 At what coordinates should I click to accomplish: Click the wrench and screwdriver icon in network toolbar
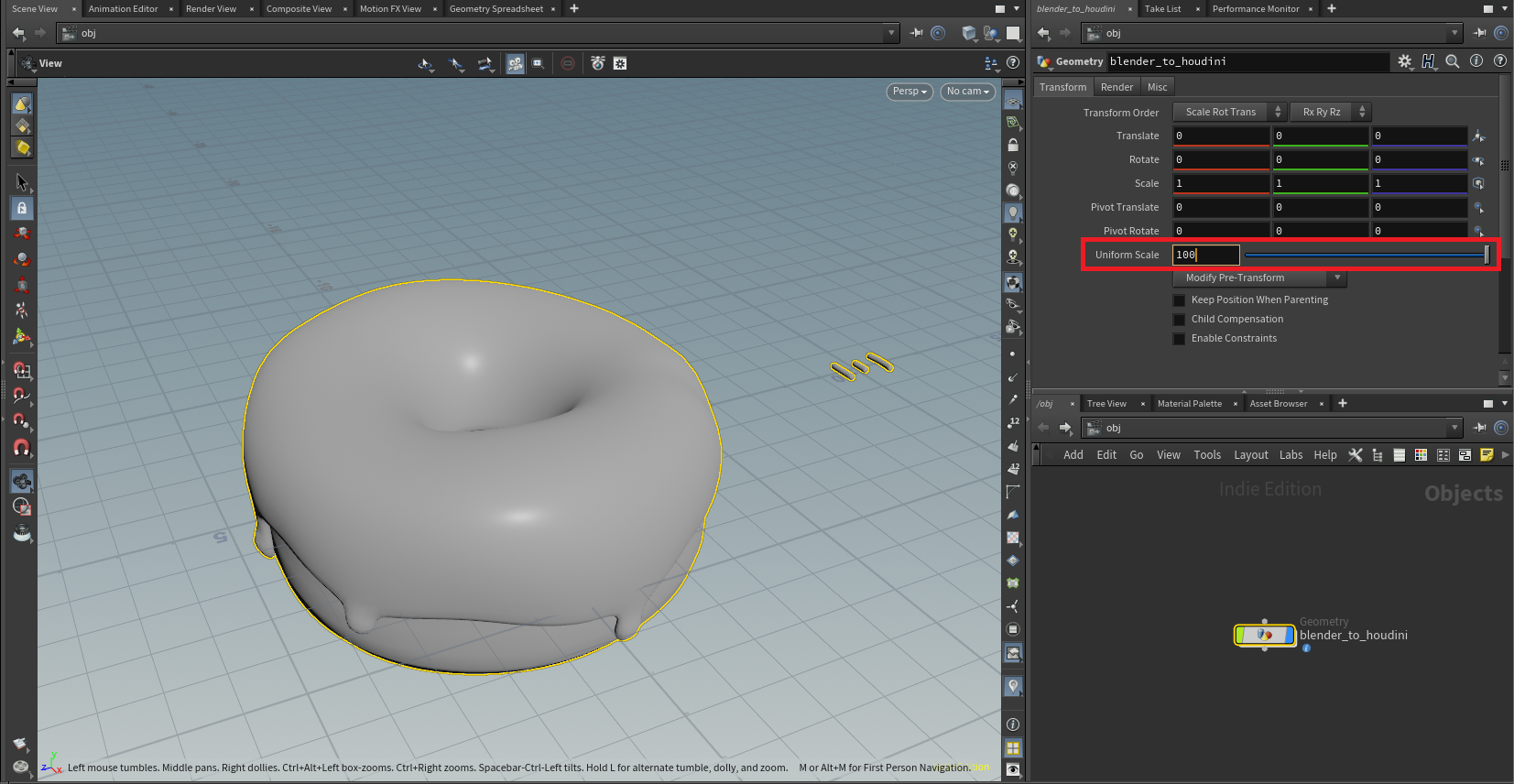coord(1356,455)
